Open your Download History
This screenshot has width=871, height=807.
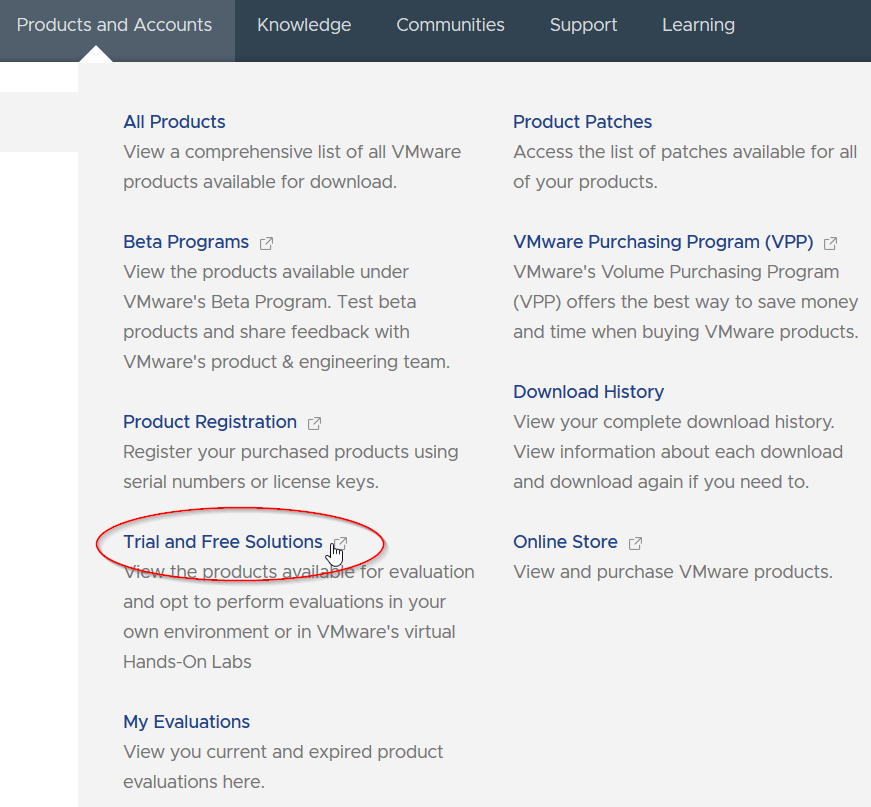click(588, 392)
